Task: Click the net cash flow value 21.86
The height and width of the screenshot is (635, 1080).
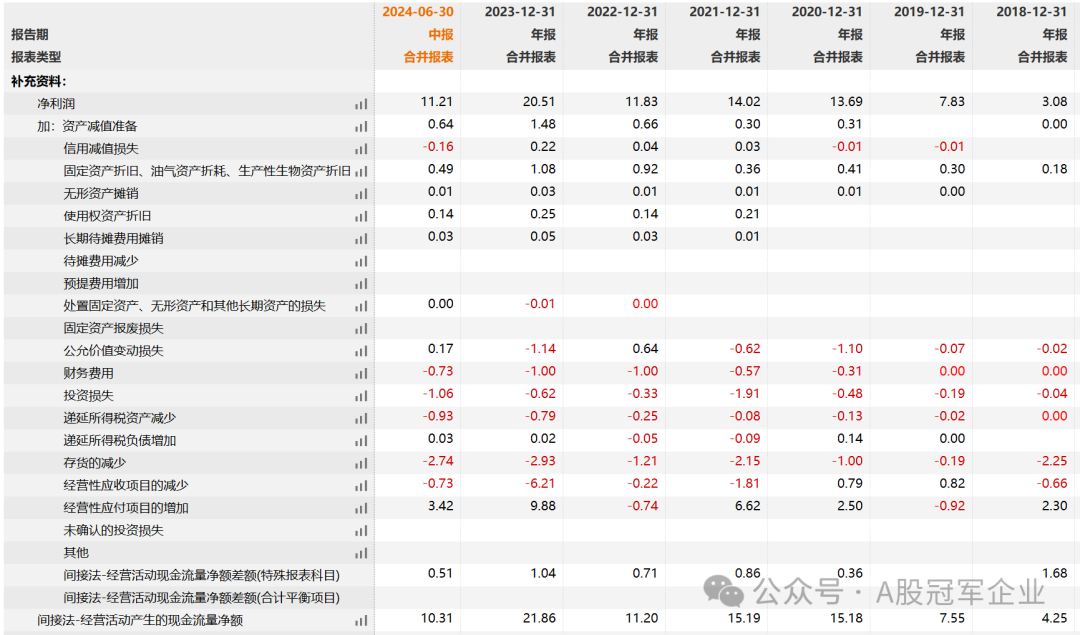Action: coord(539,618)
